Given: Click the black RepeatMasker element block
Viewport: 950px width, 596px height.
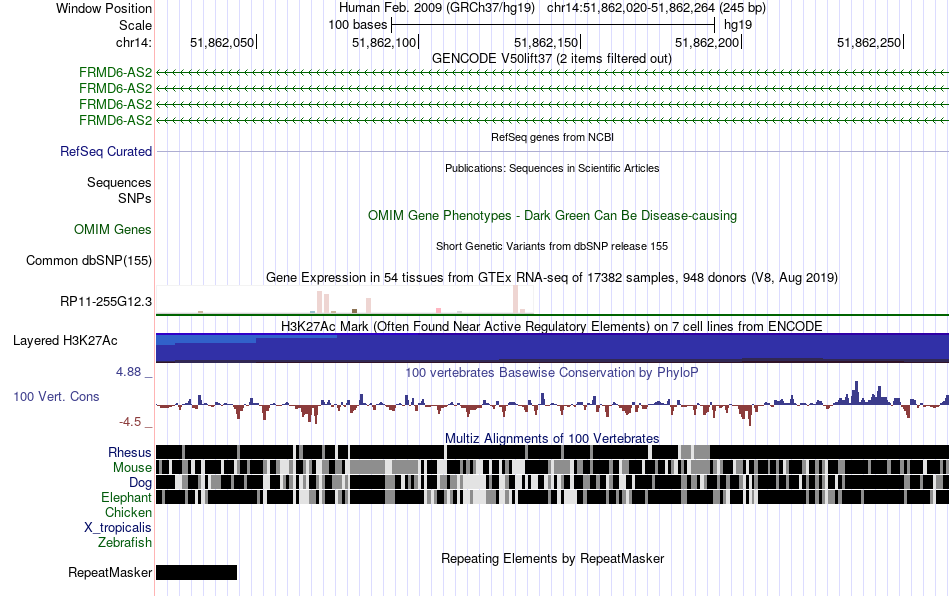Looking at the screenshot, I should pos(196,572).
